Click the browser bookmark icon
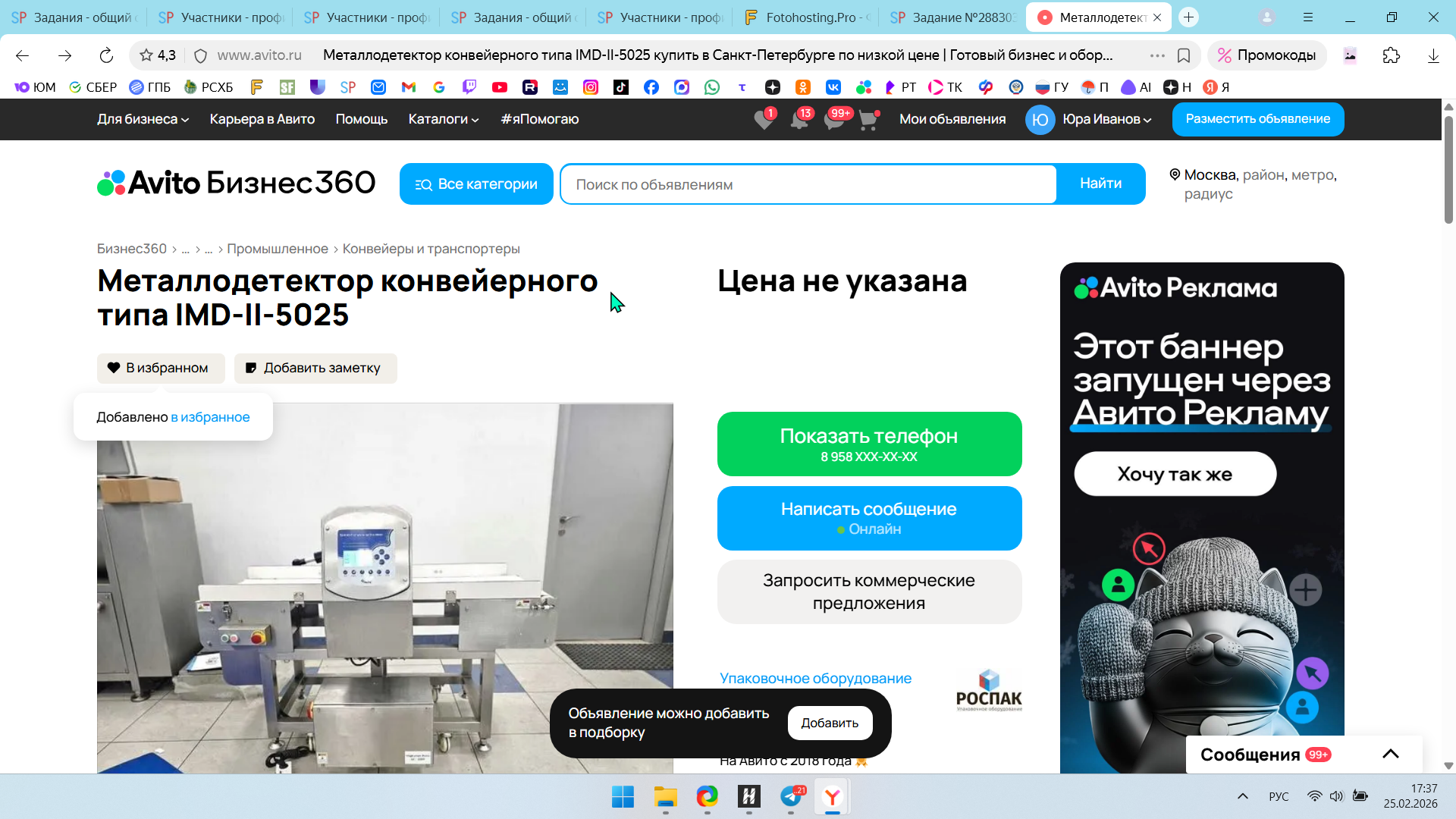The width and height of the screenshot is (1456, 819). tap(1184, 55)
